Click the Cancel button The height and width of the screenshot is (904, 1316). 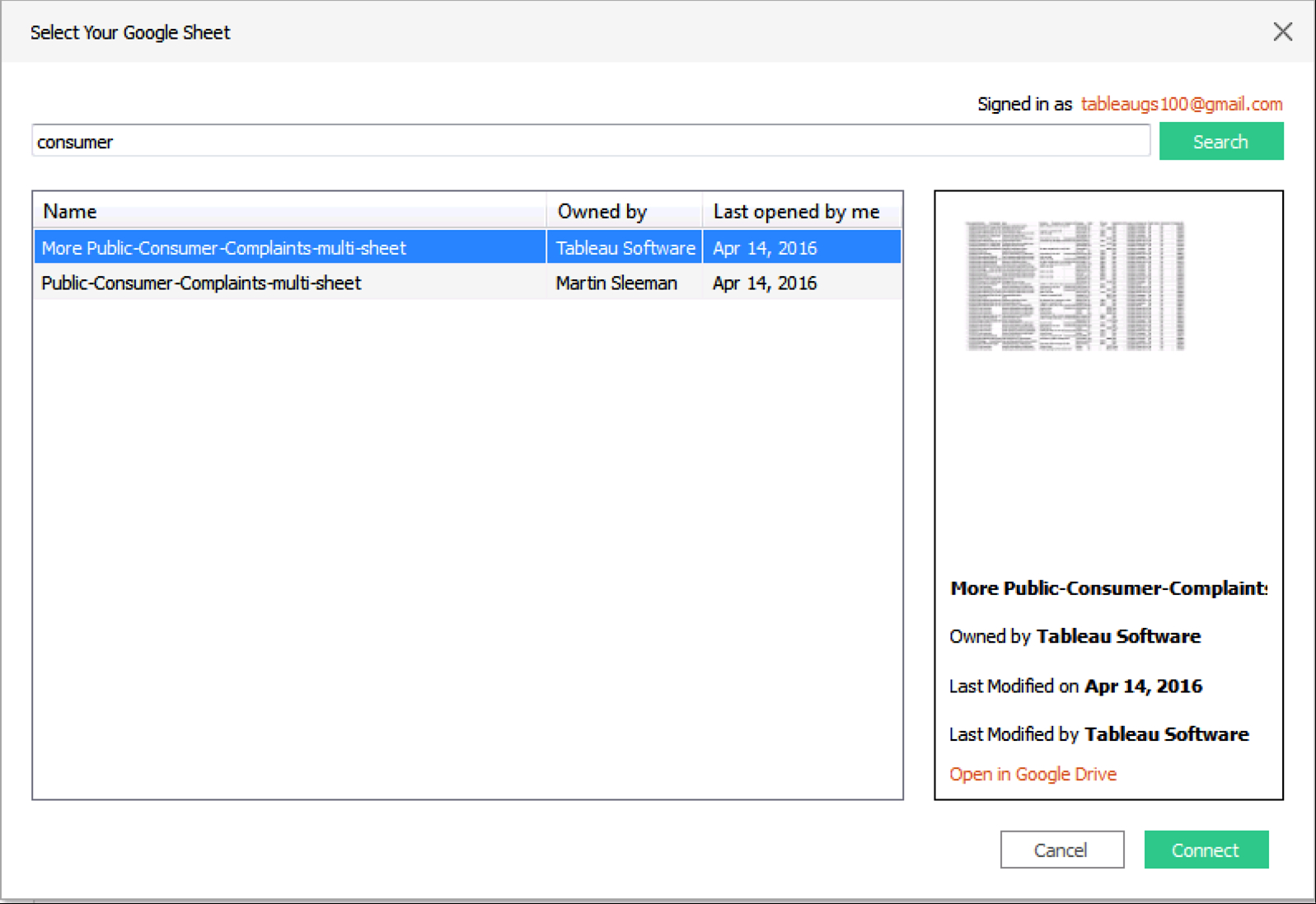[1061, 850]
